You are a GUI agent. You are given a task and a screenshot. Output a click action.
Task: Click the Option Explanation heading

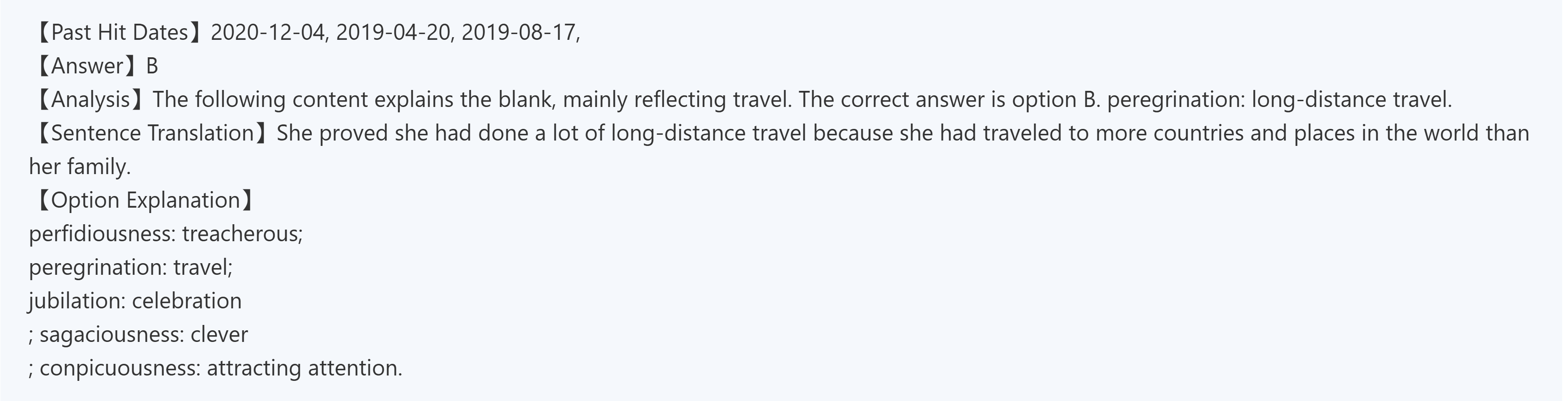point(145,200)
